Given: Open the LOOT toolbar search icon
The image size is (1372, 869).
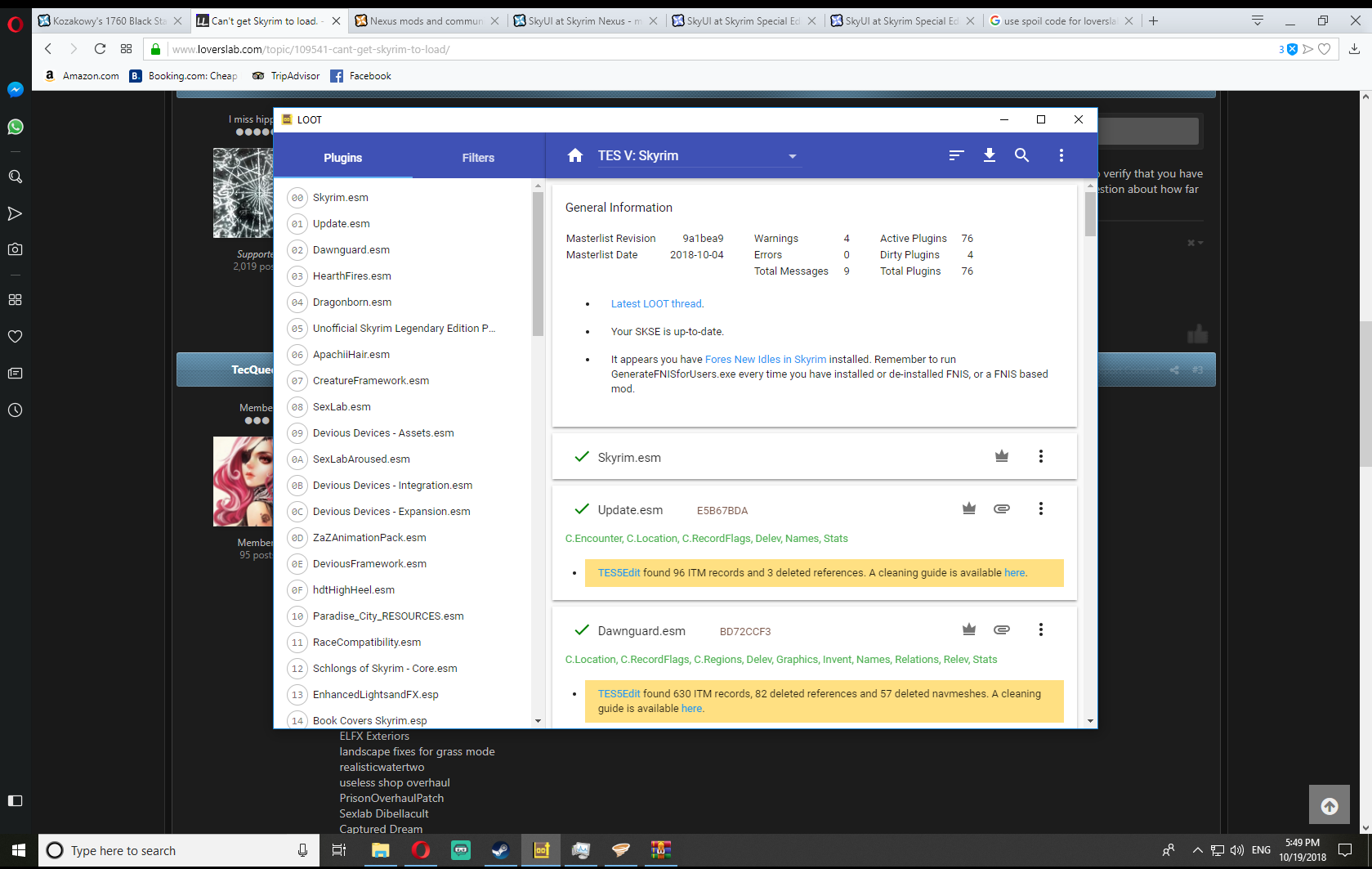Looking at the screenshot, I should coord(1021,155).
